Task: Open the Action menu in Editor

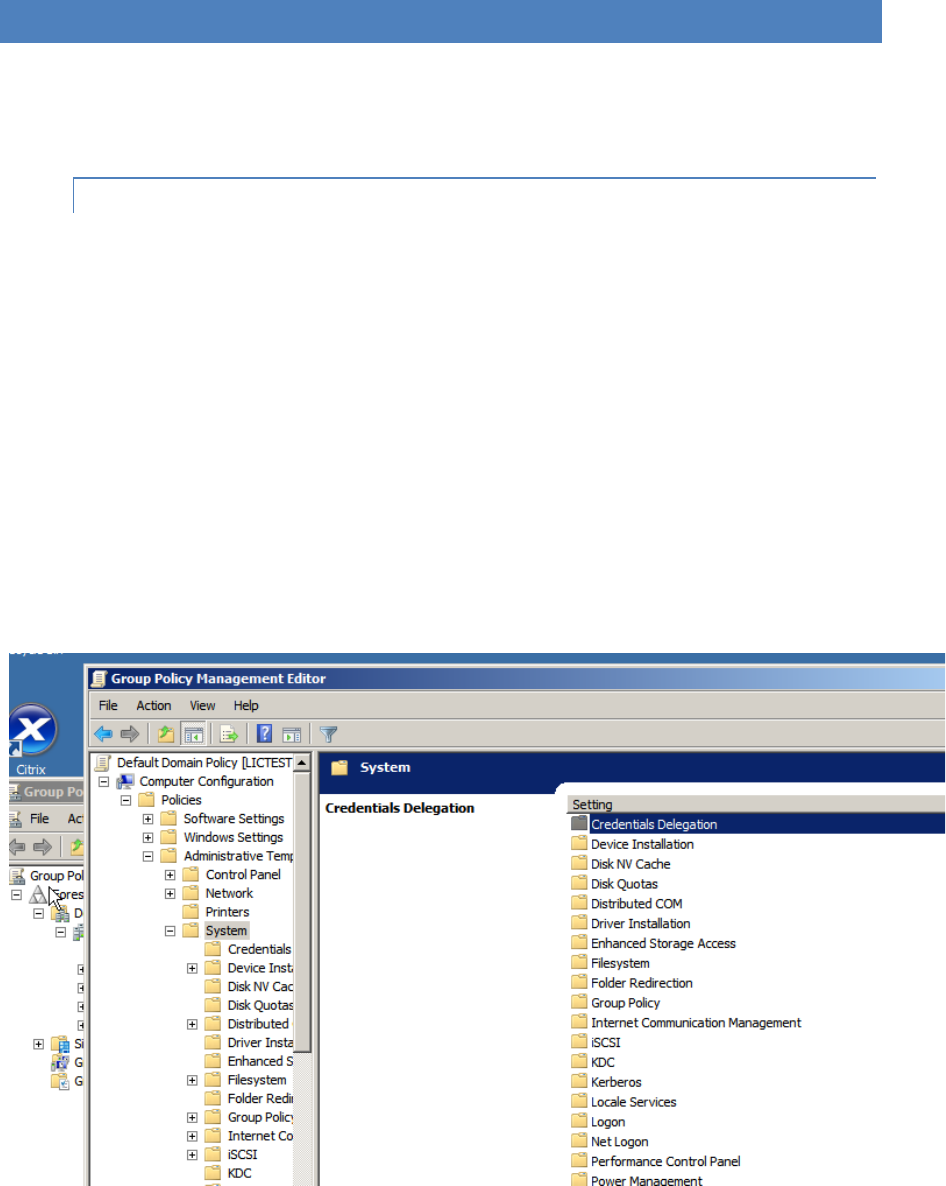Action: click(x=154, y=705)
